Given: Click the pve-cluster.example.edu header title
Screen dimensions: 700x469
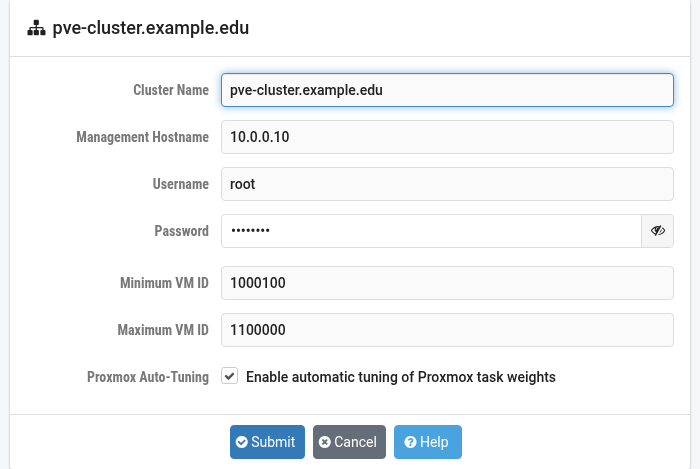Looking at the screenshot, I should point(150,28).
